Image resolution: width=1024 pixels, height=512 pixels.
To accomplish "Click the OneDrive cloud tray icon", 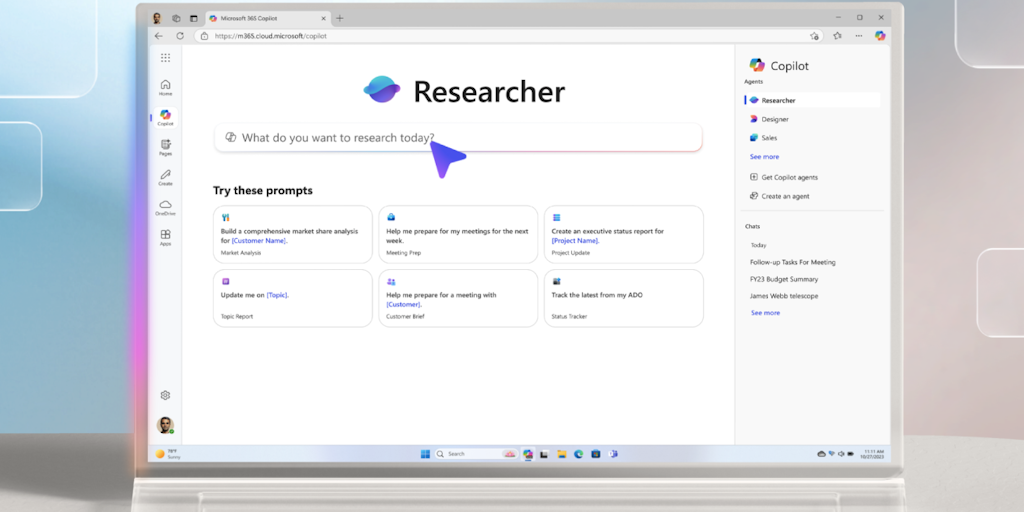I will 822,454.
